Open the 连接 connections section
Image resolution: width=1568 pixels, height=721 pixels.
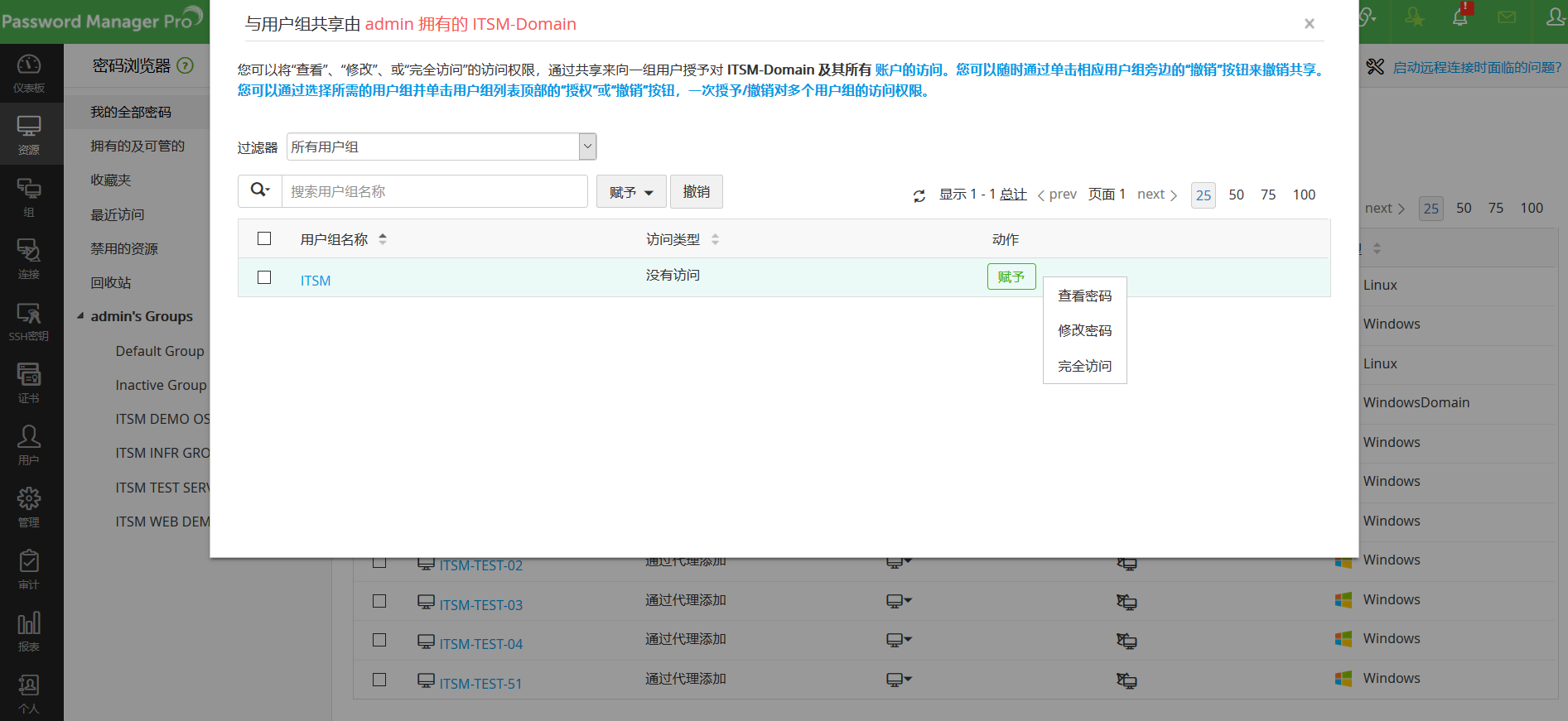point(29,259)
